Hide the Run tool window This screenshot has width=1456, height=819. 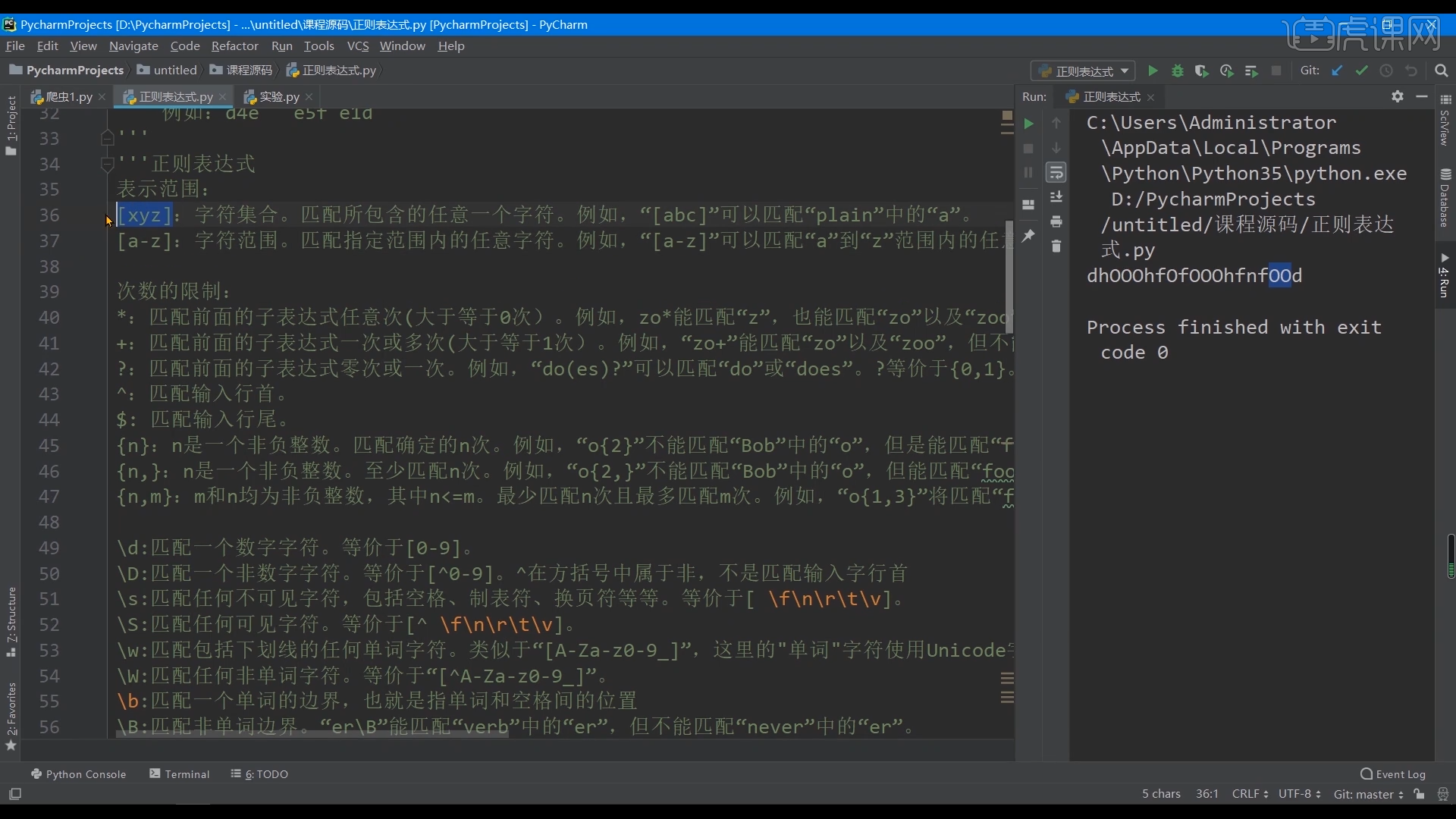(1422, 96)
